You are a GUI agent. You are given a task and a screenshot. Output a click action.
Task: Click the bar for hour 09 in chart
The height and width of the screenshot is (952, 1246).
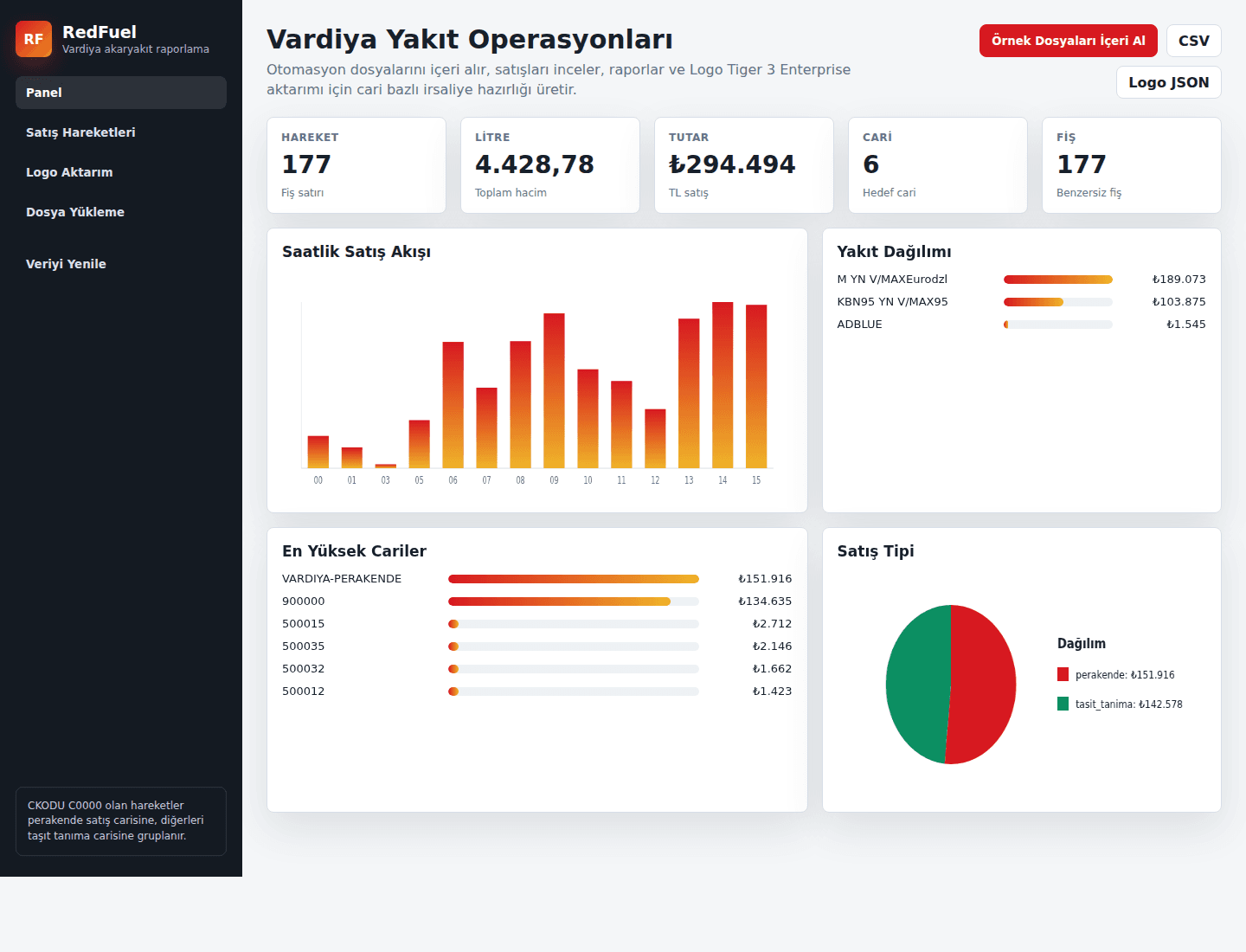click(554, 390)
